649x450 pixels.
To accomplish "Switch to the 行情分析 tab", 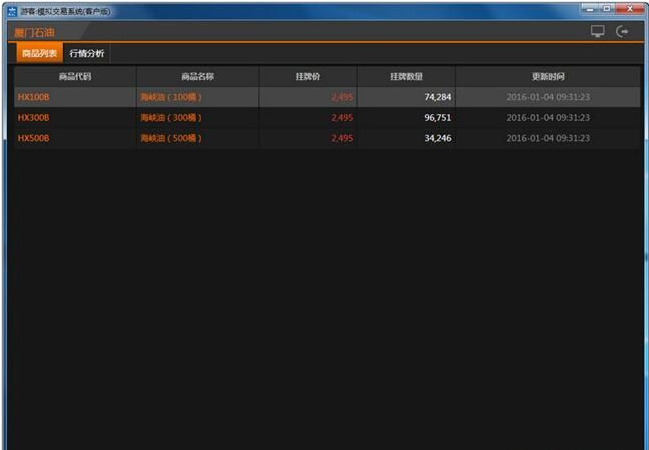I will 86,53.
